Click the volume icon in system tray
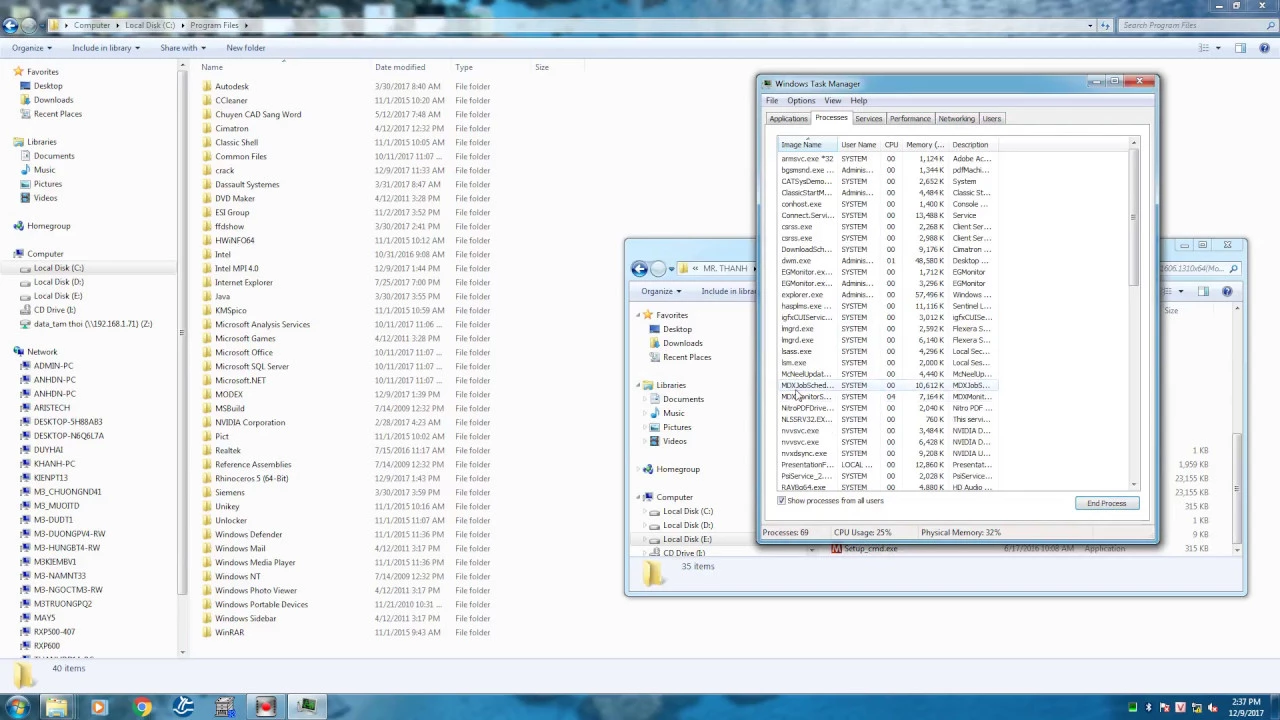 click(1212, 708)
